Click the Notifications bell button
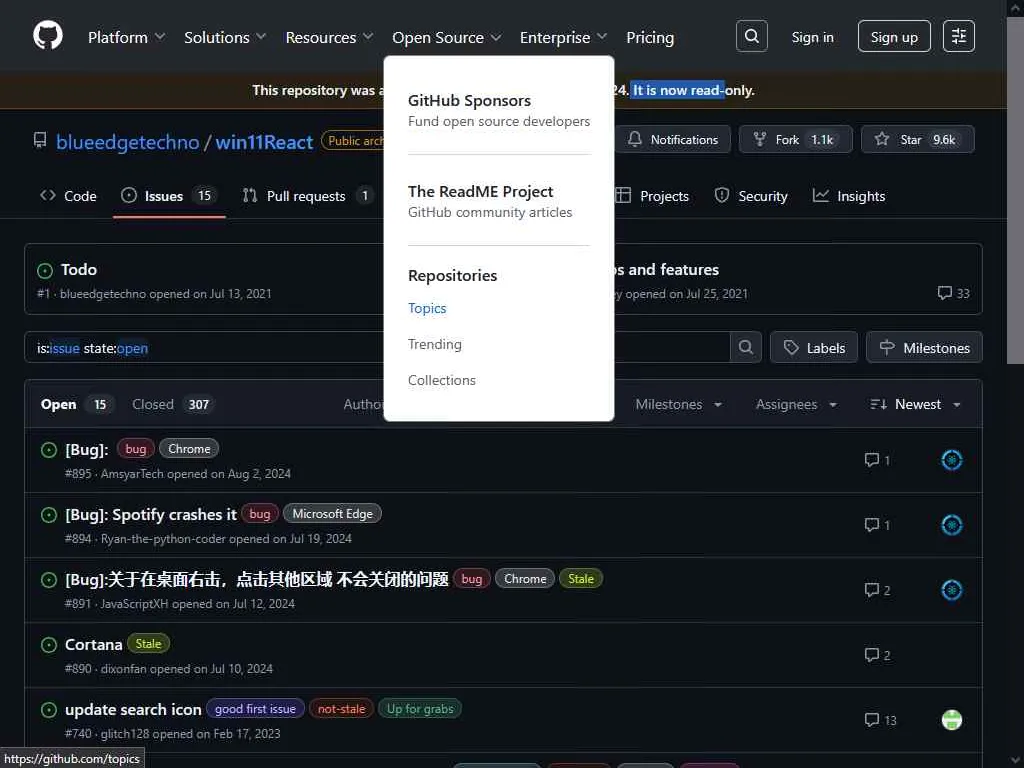1024x768 pixels. (x=673, y=139)
